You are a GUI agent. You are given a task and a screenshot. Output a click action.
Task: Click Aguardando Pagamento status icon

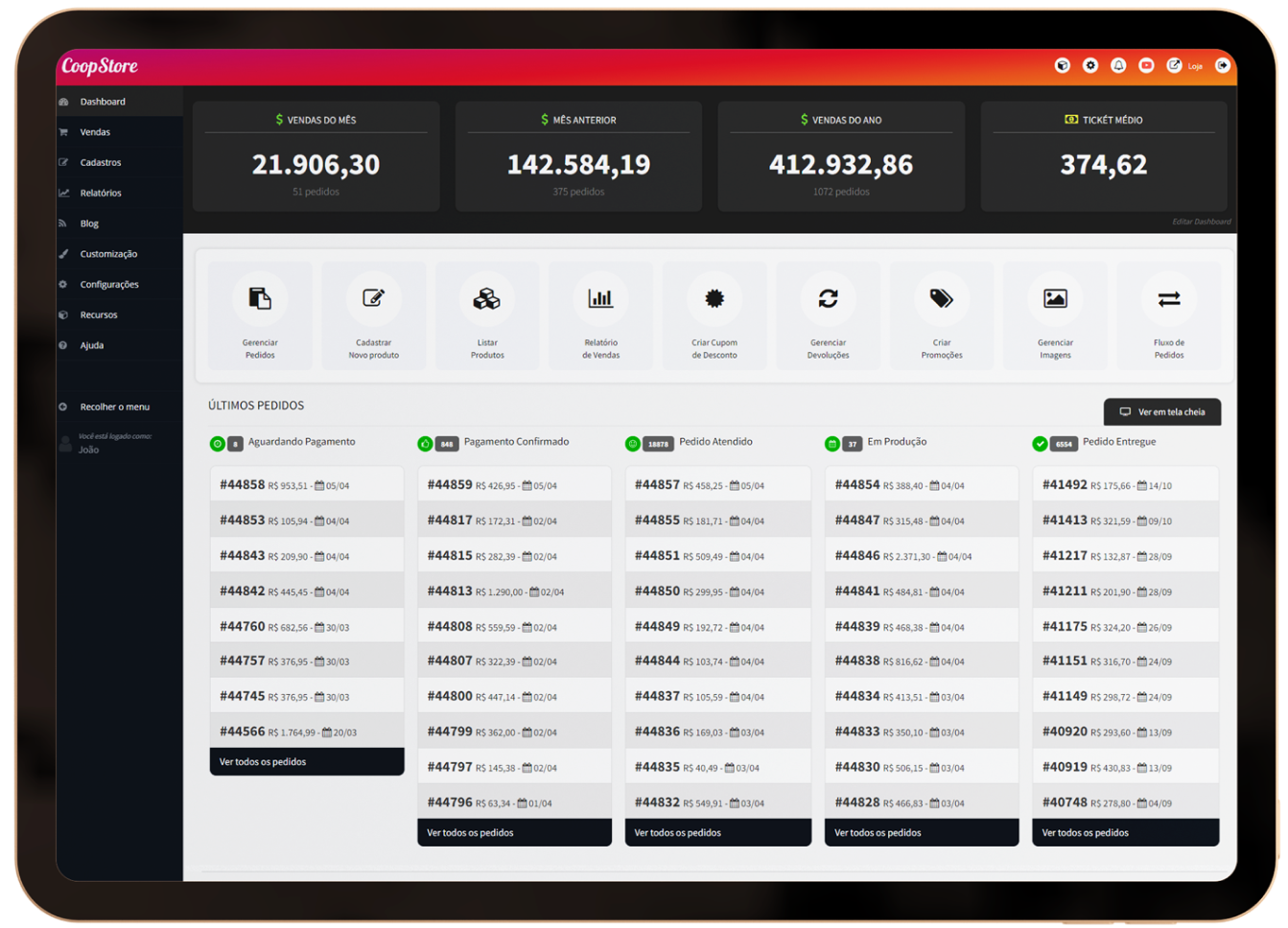[x=218, y=444]
